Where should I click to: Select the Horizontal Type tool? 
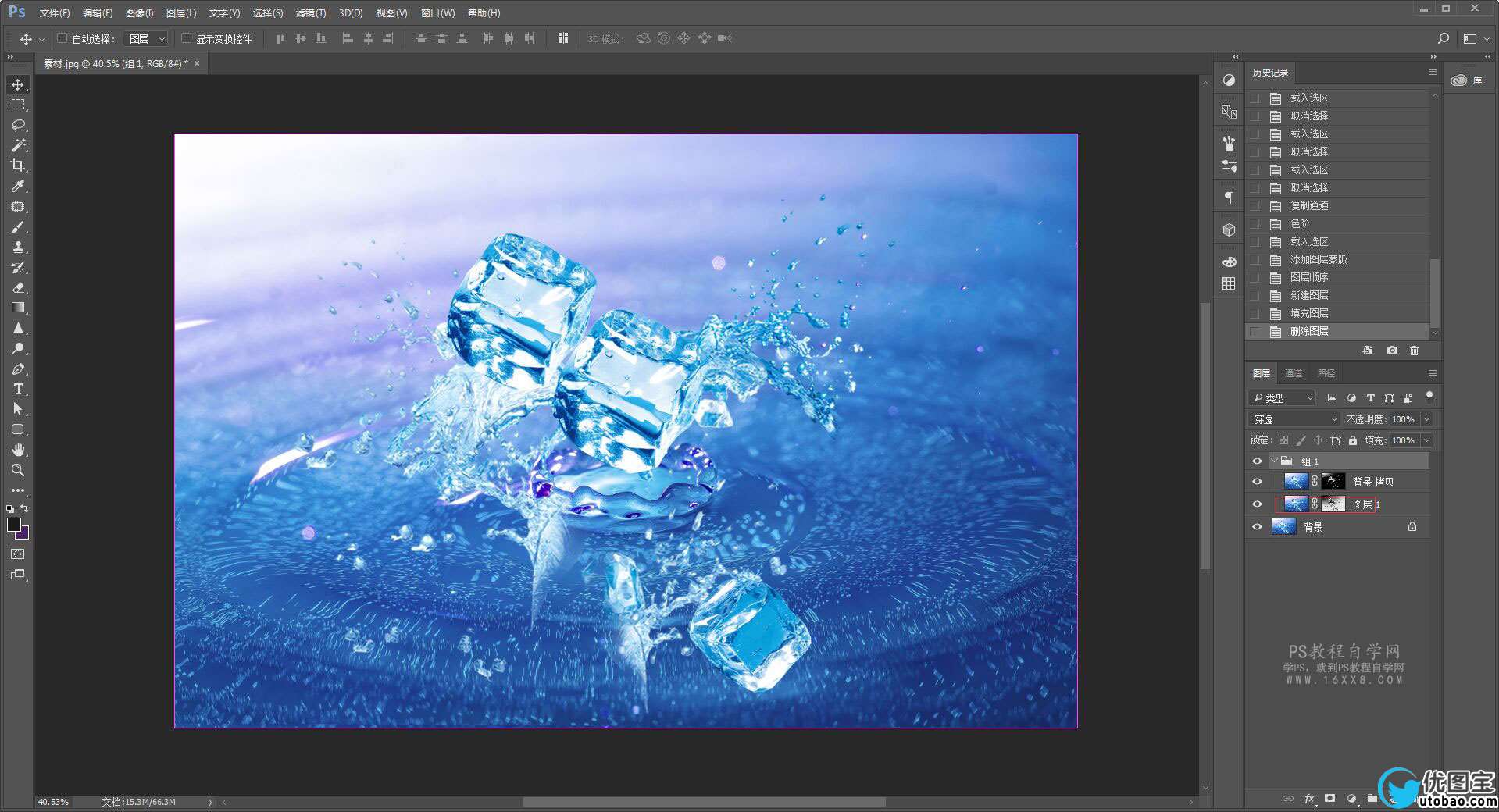[18, 389]
